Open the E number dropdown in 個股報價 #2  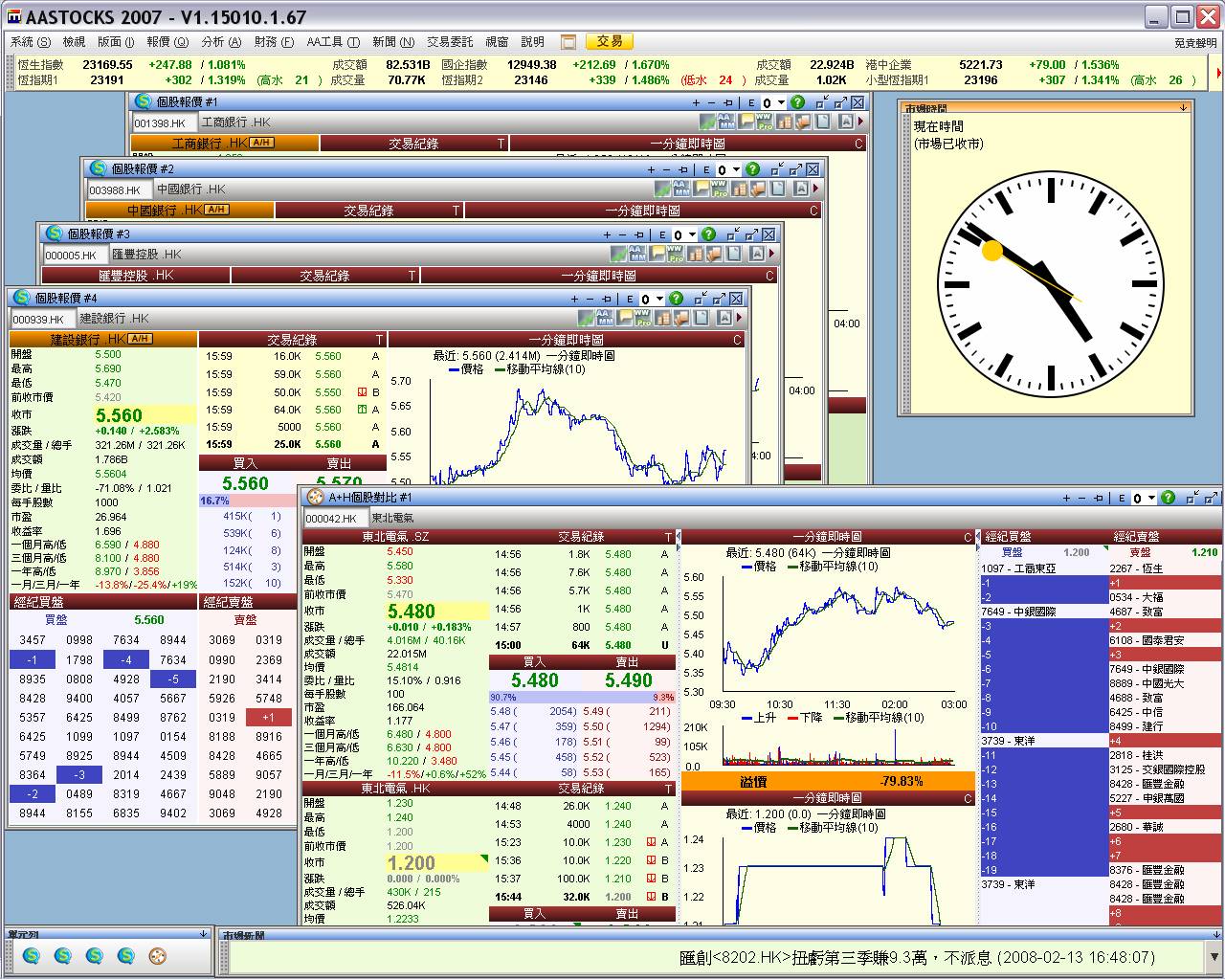pyautogui.click(x=735, y=170)
